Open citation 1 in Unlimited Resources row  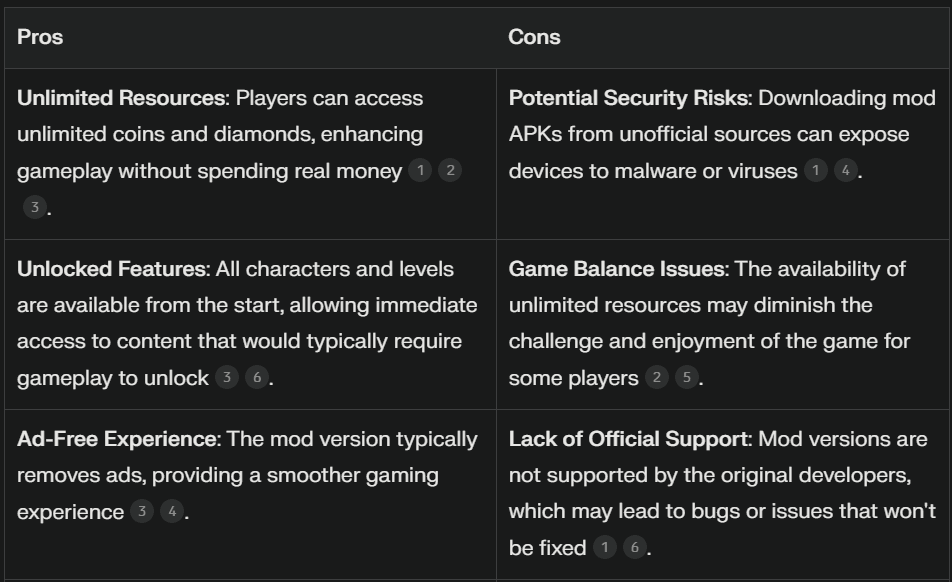(x=420, y=171)
